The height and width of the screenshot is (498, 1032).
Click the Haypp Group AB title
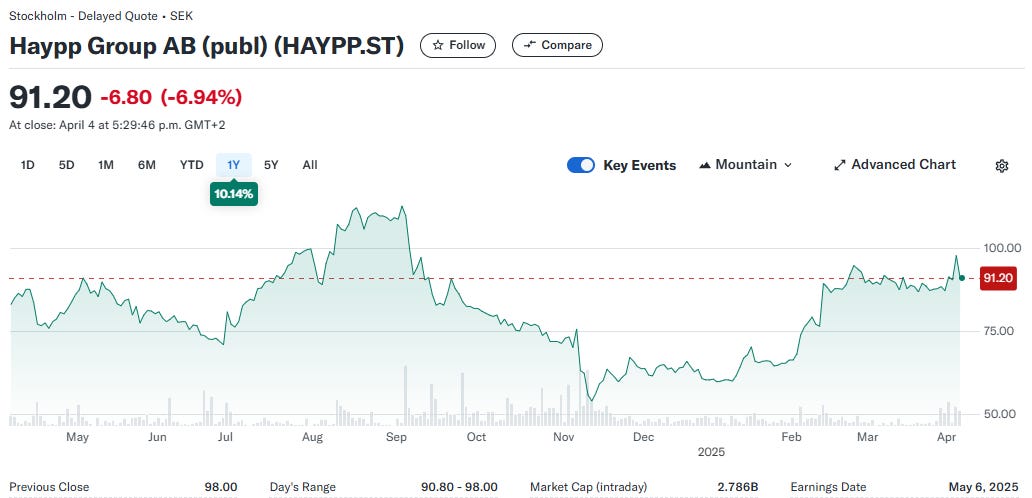pos(206,46)
